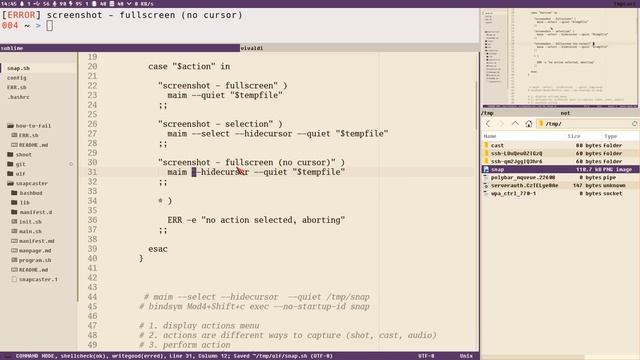The height and width of the screenshot is (360, 640).
Task: Click the git folder status indicator
Action: pyautogui.click(x=71, y=164)
